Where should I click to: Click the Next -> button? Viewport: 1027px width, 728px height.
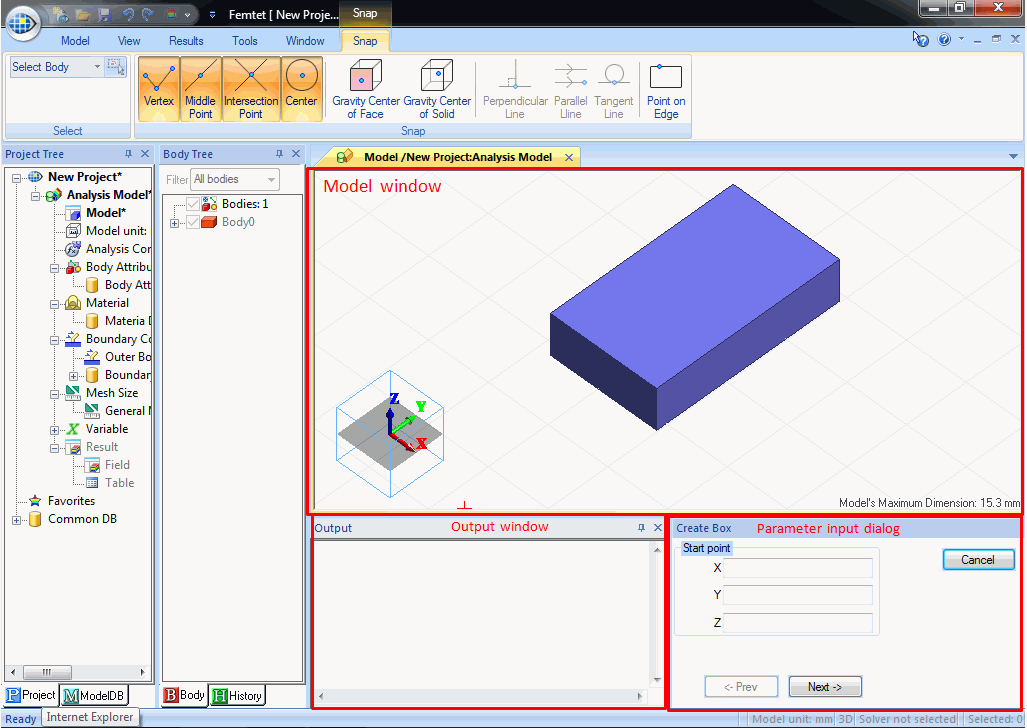click(824, 687)
